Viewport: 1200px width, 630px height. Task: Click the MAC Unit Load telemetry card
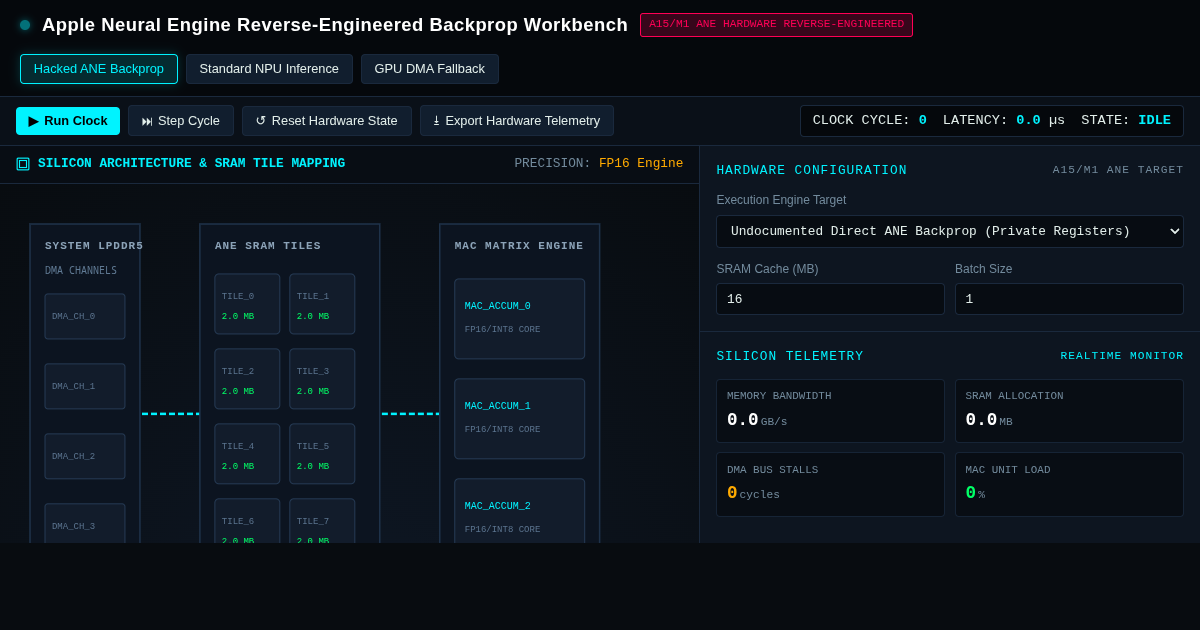1069,485
